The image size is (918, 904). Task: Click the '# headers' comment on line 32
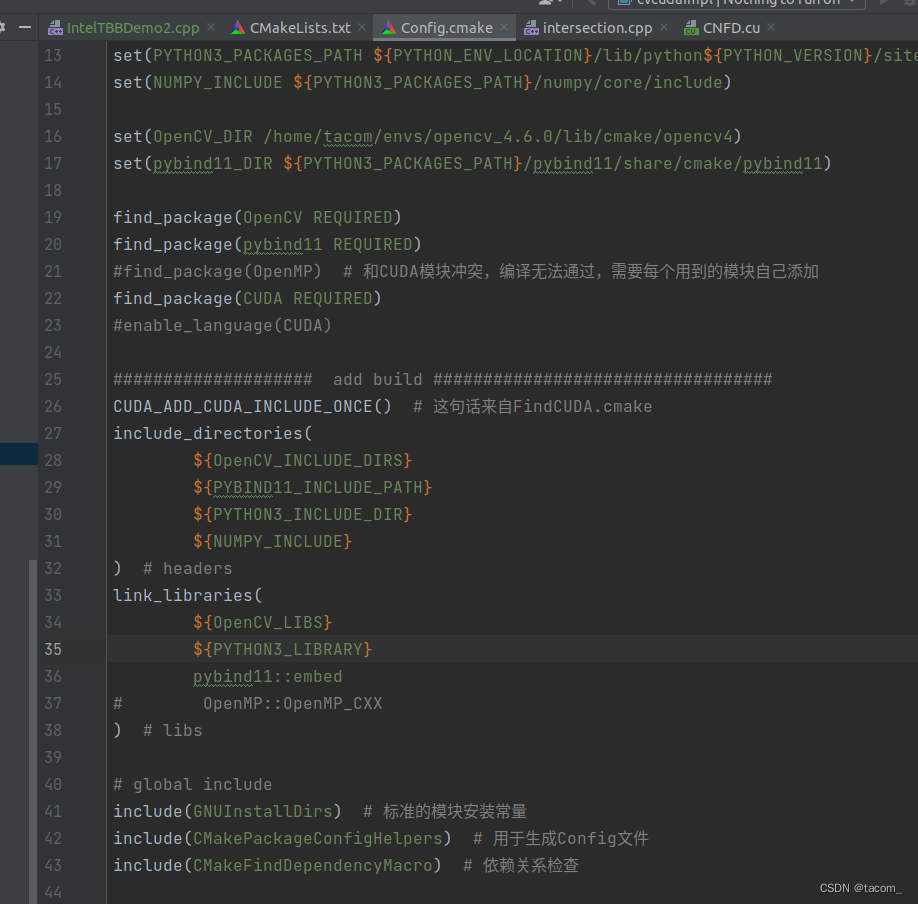188,568
